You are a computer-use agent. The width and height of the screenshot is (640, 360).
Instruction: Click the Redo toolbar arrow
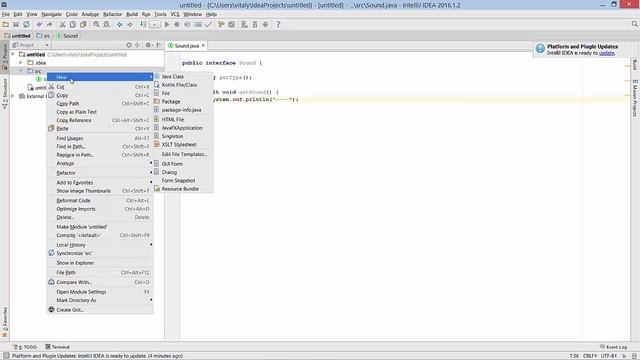click(49, 24)
